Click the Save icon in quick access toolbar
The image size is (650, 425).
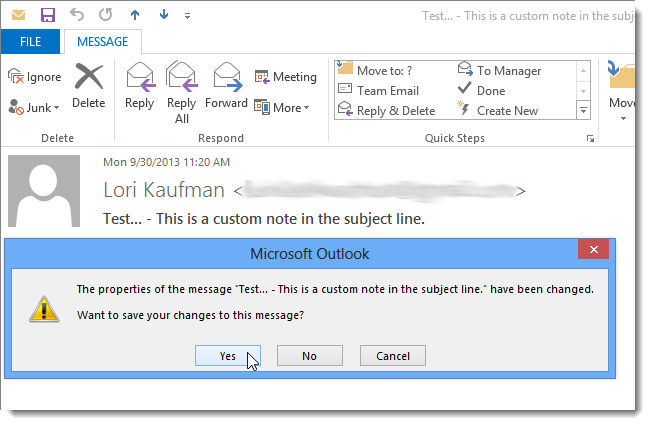point(48,15)
